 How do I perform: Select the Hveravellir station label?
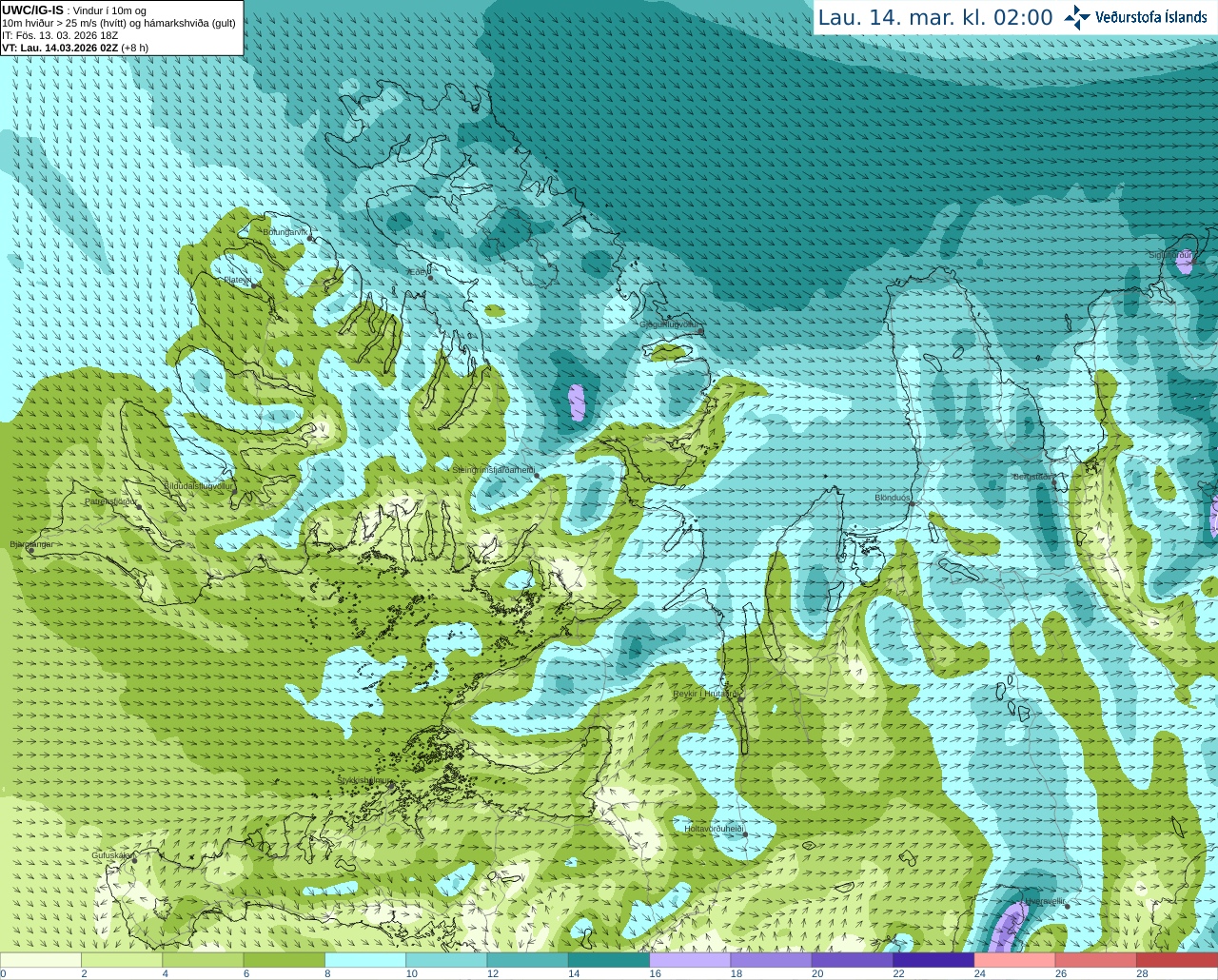point(1043,900)
